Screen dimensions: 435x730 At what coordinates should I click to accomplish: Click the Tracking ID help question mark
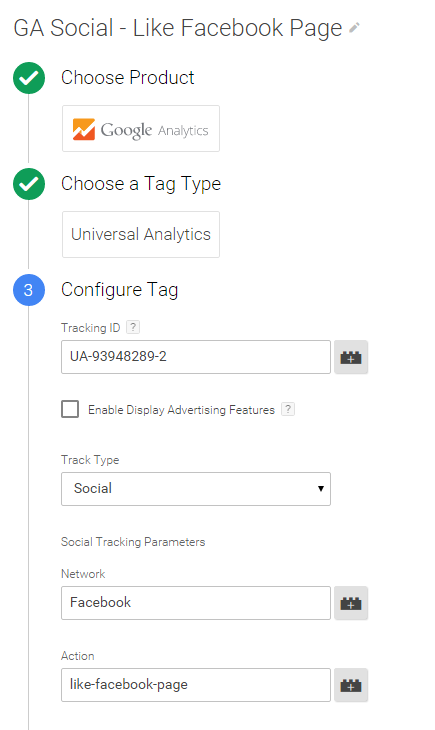click(x=133, y=327)
